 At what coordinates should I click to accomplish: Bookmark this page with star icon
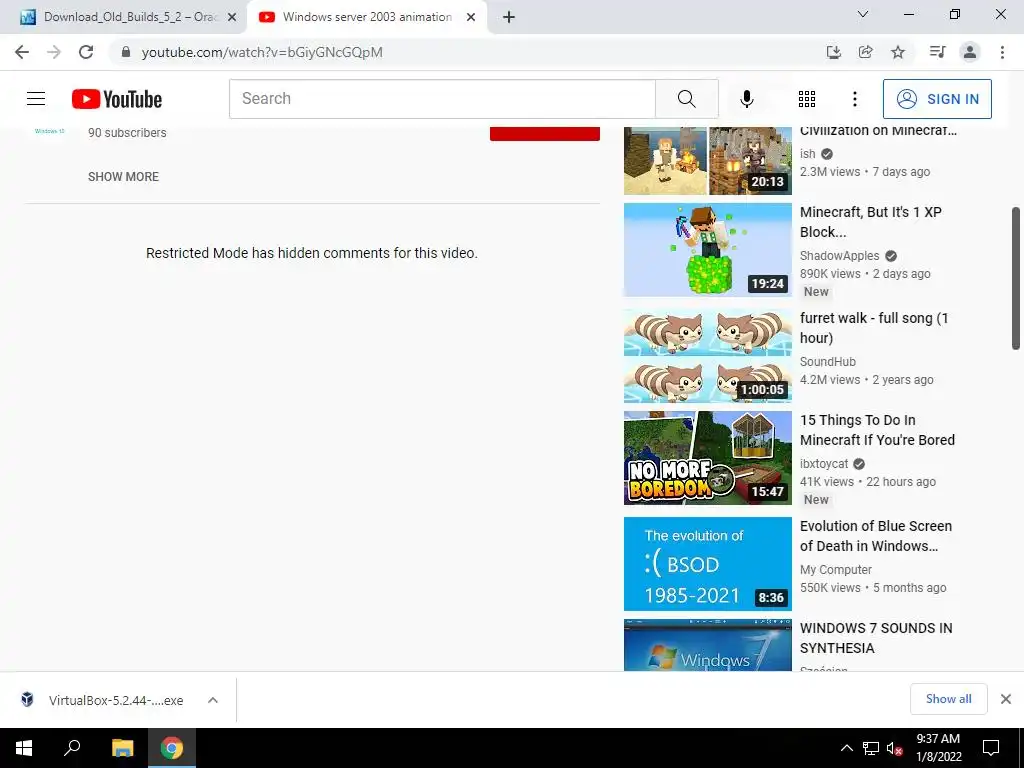point(898,52)
